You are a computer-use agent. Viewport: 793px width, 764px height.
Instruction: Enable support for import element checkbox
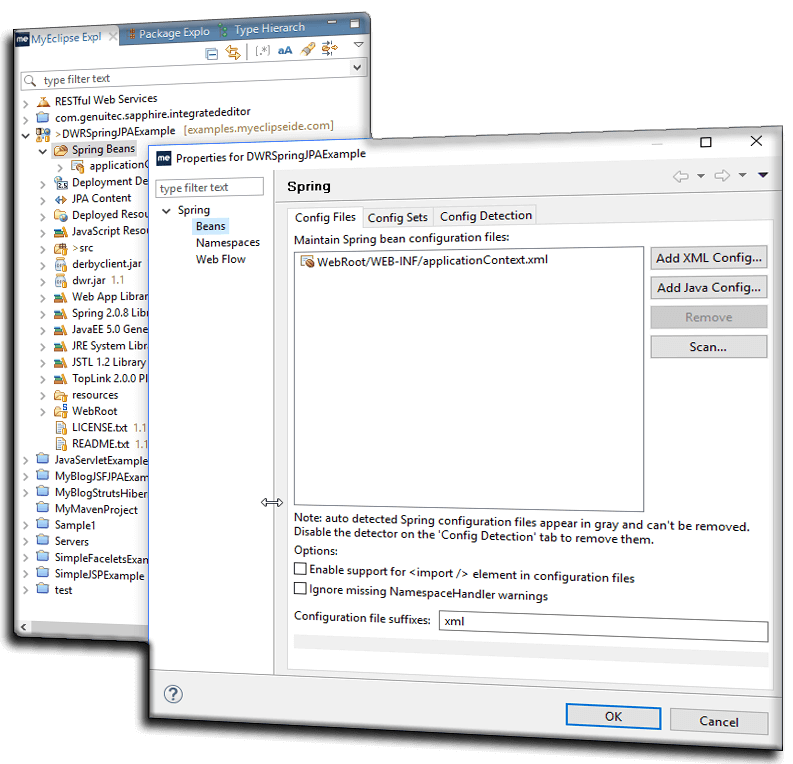(301, 568)
